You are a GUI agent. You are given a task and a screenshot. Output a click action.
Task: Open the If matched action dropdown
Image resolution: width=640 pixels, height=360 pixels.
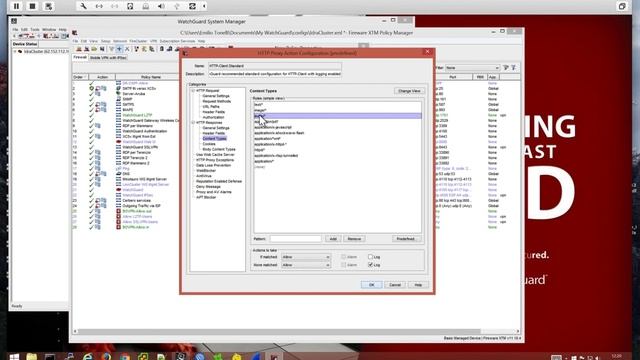(x=306, y=257)
